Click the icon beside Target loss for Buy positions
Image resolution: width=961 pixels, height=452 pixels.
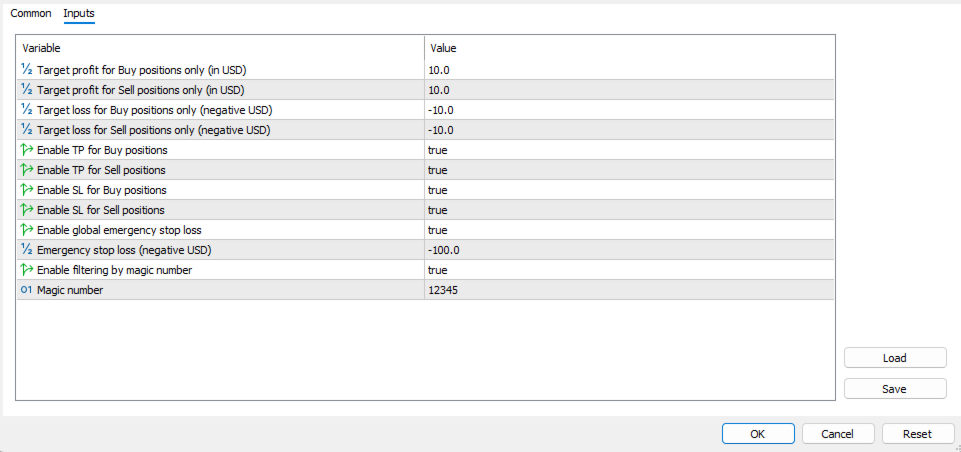click(27, 110)
